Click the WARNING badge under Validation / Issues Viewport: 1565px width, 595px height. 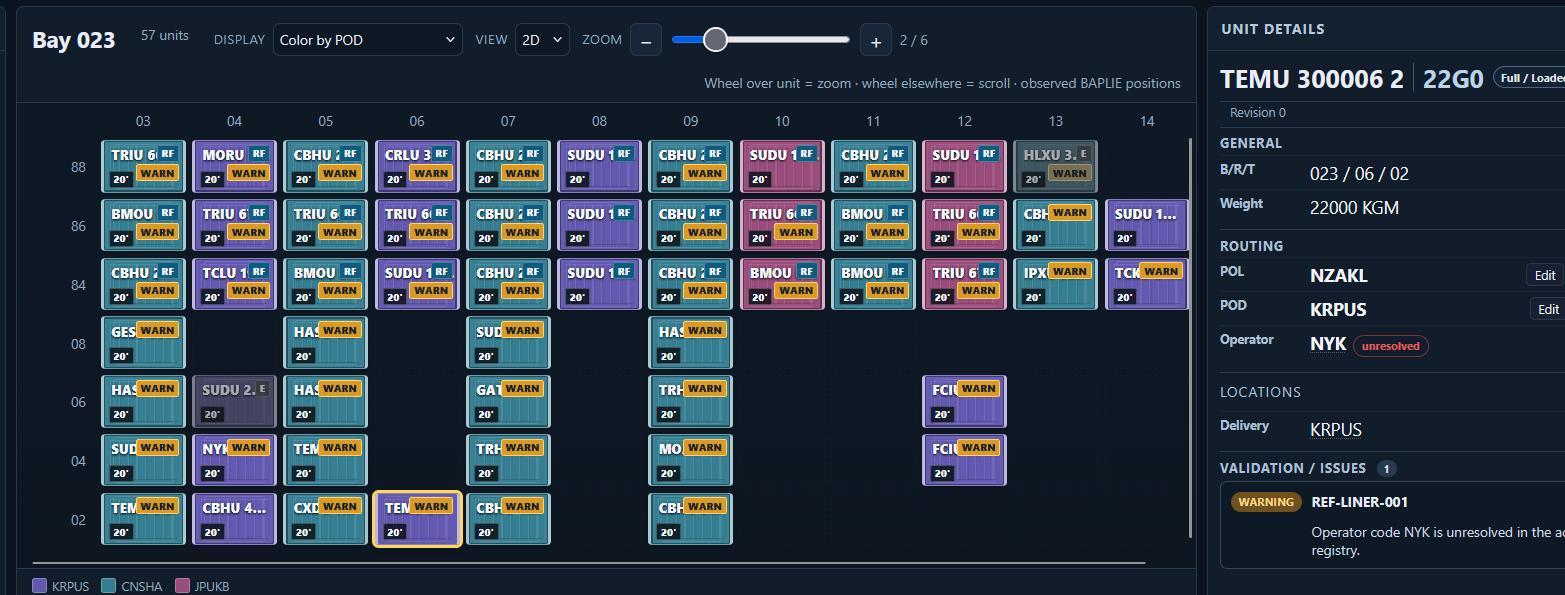tap(1266, 502)
